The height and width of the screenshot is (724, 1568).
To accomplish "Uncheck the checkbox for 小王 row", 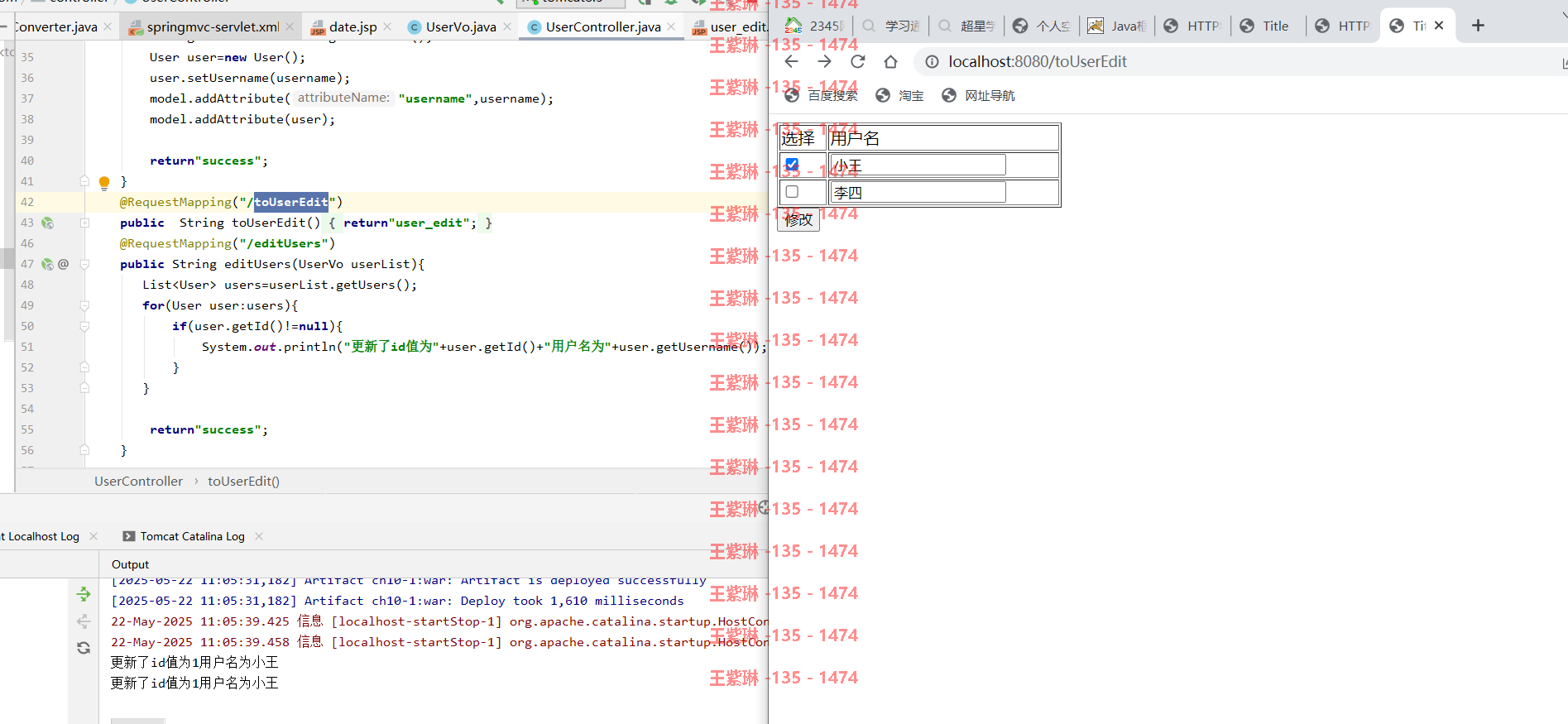I will pos(792,165).
